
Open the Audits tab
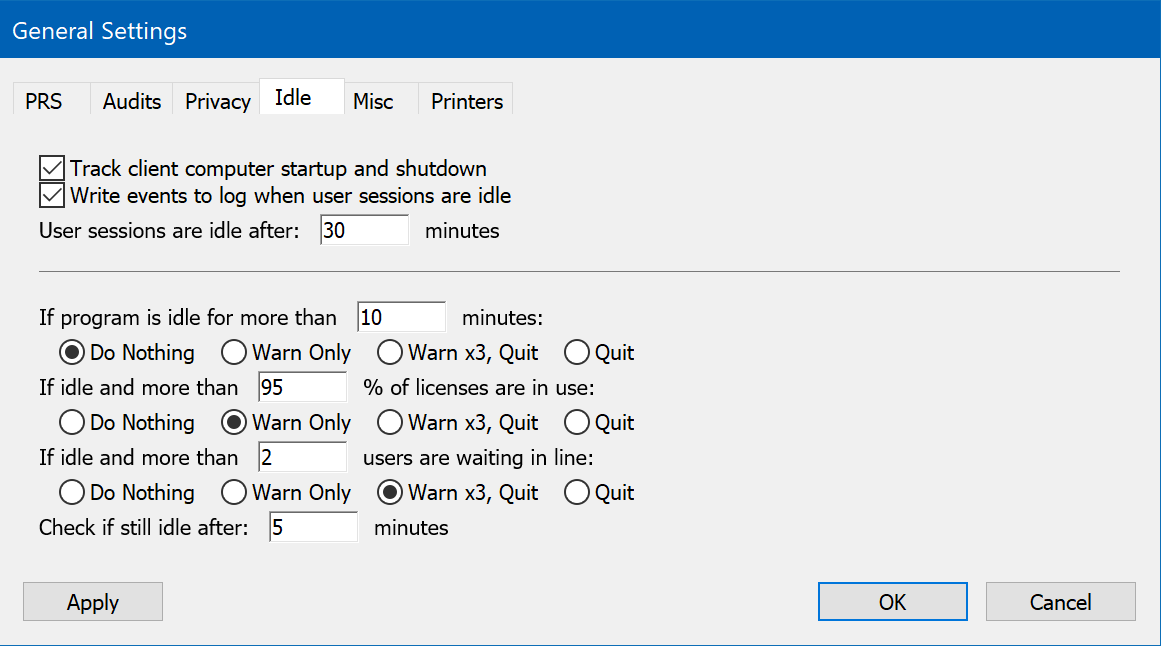tap(132, 101)
